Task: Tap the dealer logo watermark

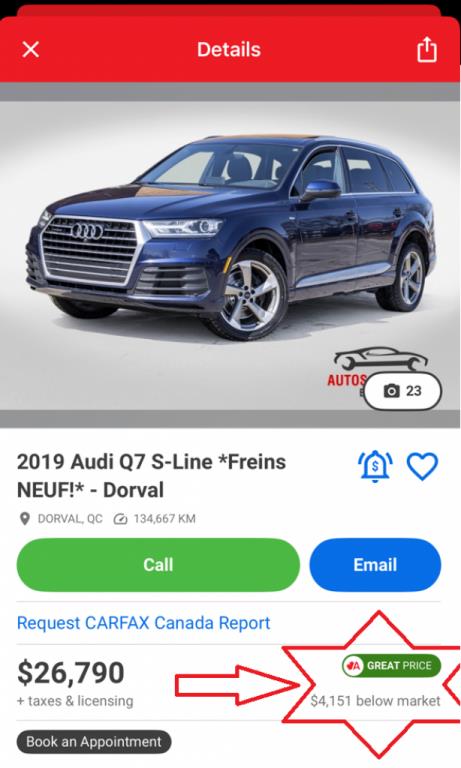Action: (375, 366)
